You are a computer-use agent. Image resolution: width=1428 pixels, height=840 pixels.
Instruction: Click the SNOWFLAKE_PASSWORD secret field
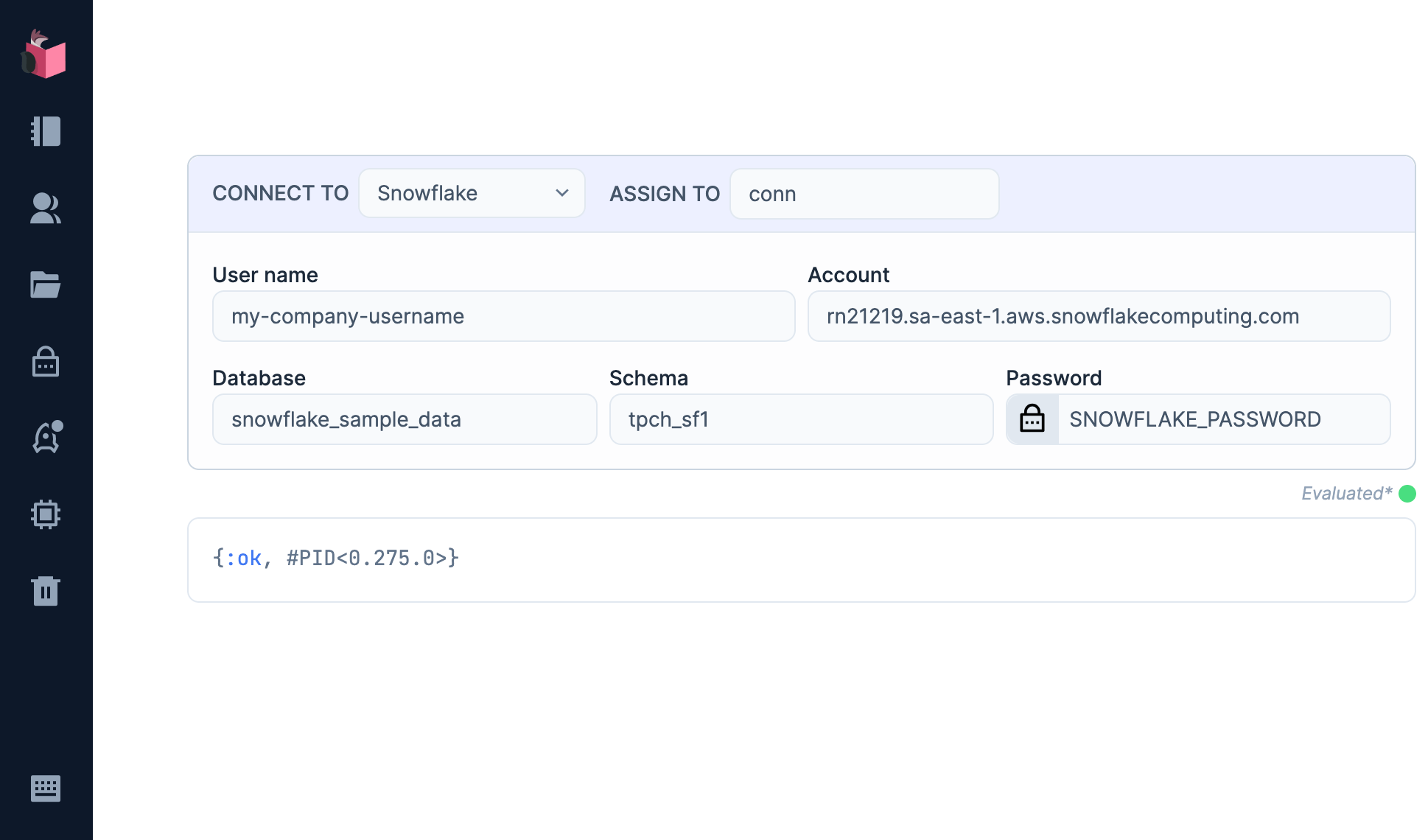[1224, 419]
